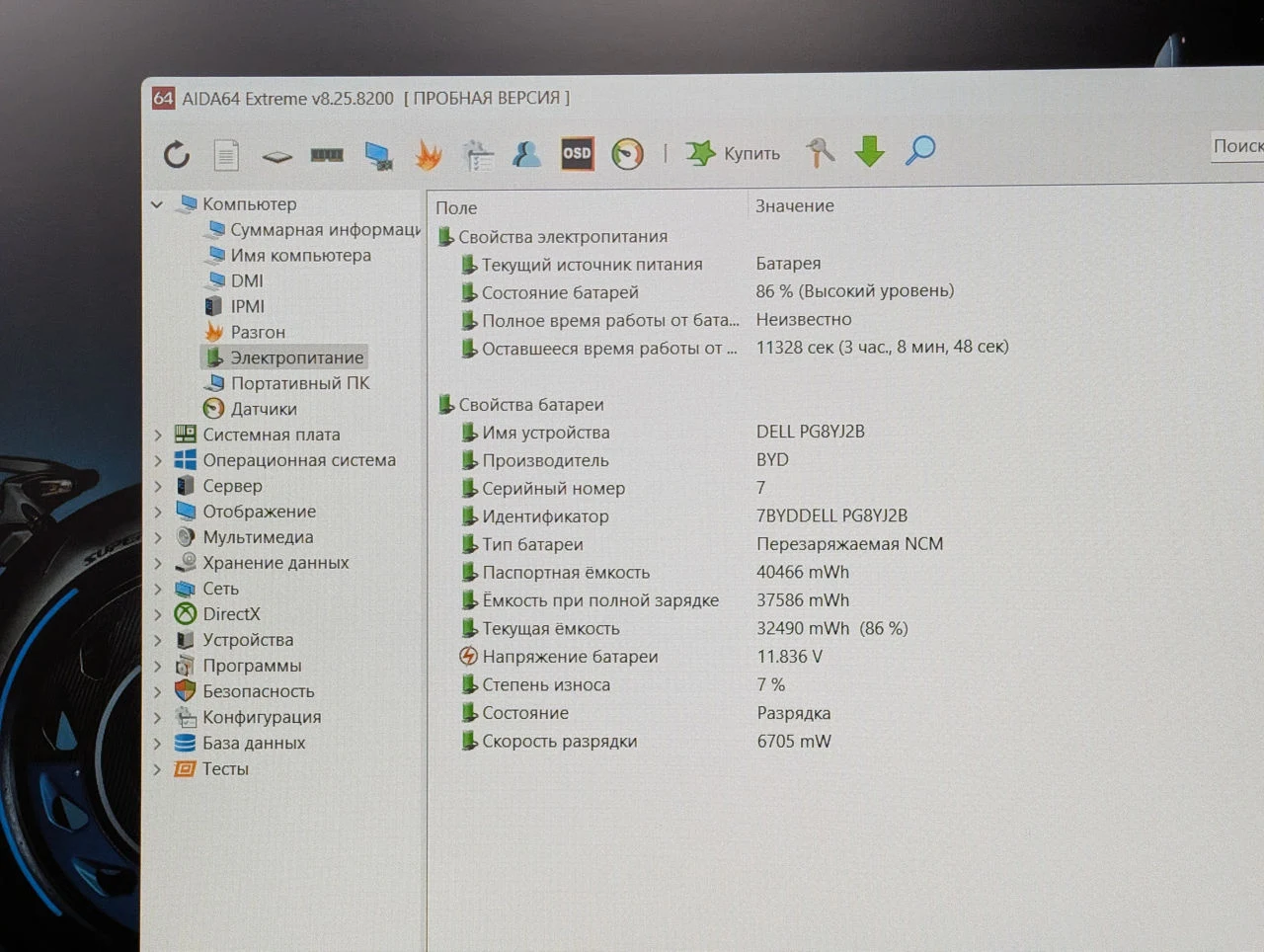Click the Значение column header
Image resolution: width=1264 pixels, height=952 pixels.
tap(795, 205)
